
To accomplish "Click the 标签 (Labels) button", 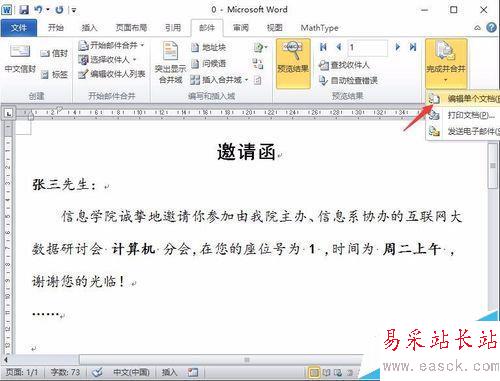I will click(x=54, y=75).
